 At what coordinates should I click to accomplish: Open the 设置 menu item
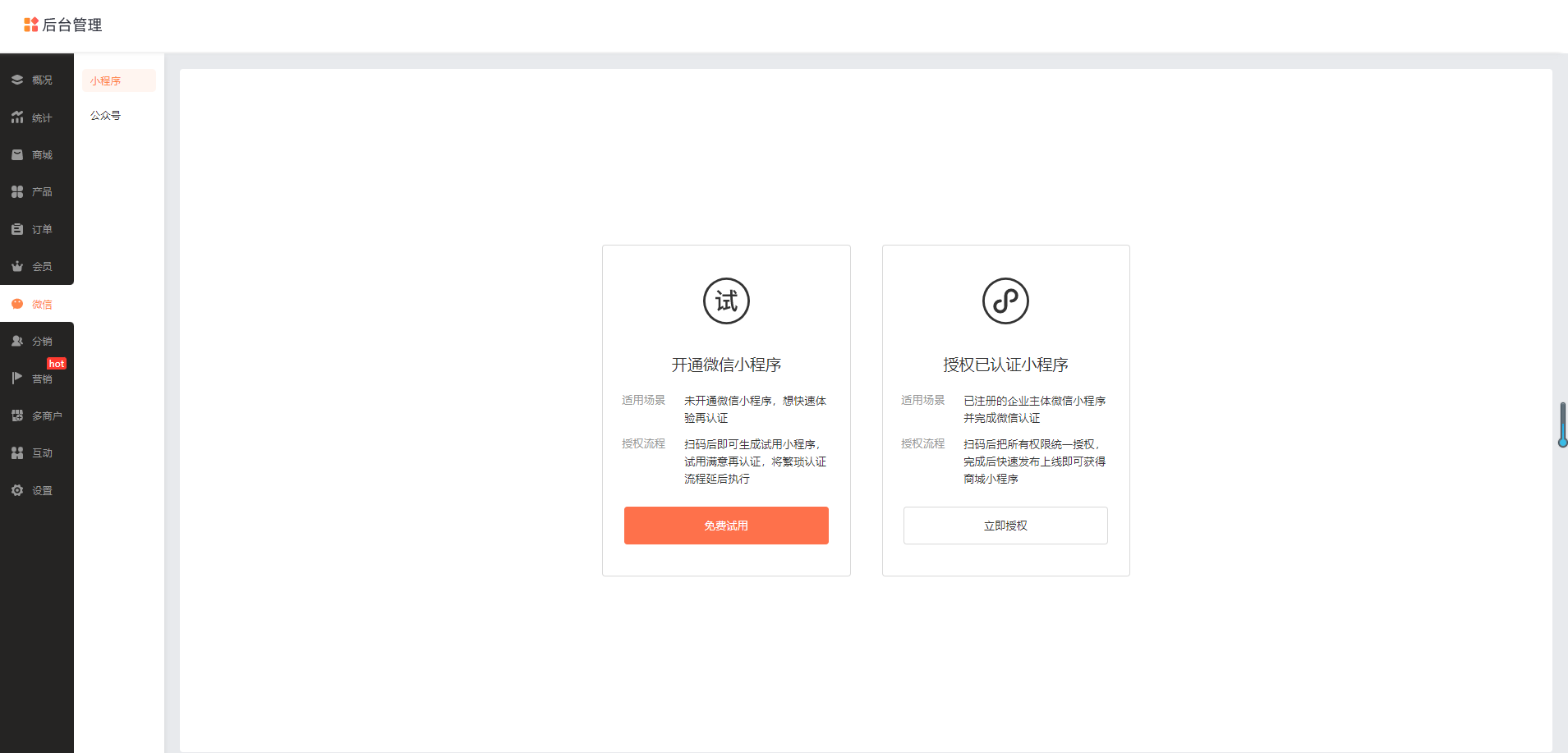point(37,490)
